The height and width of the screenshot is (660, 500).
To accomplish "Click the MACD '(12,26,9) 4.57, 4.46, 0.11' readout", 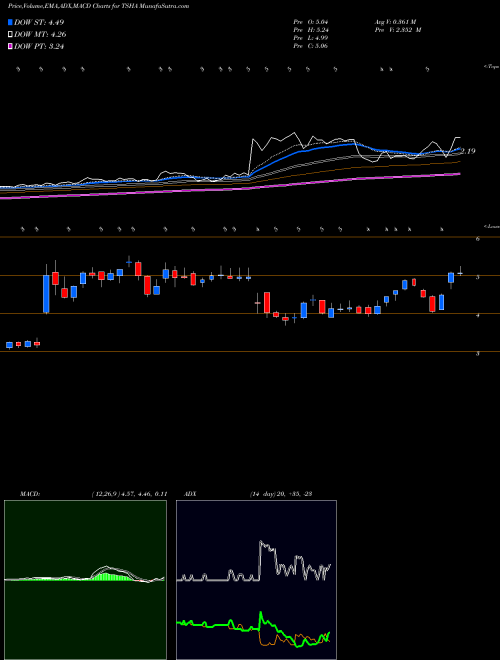I will coord(129,494).
